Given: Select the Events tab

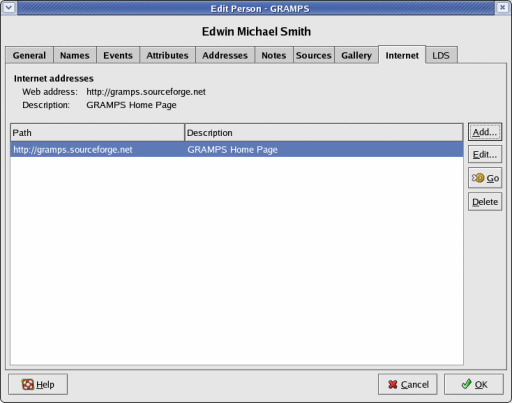Looking at the screenshot, I should tap(118, 55).
